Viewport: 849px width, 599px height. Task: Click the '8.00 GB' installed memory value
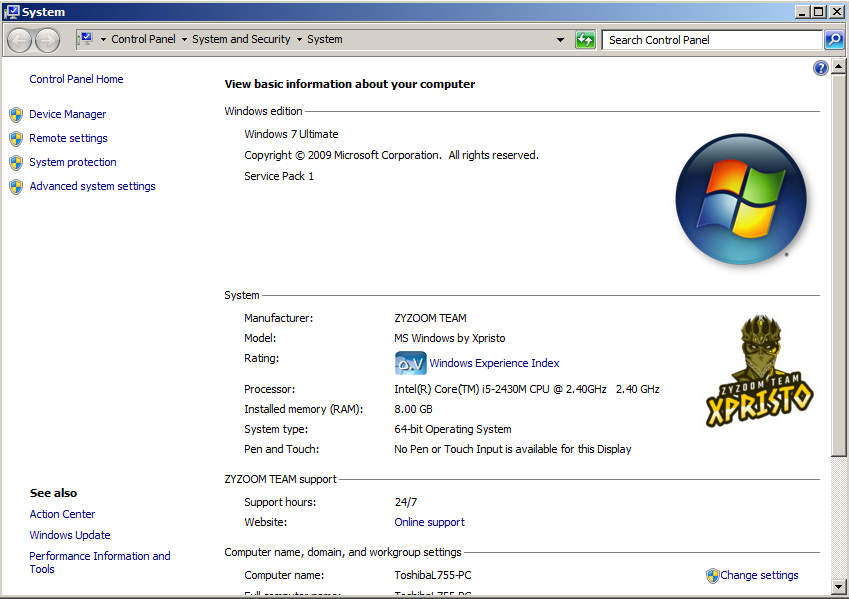pyautogui.click(x=413, y=409)
